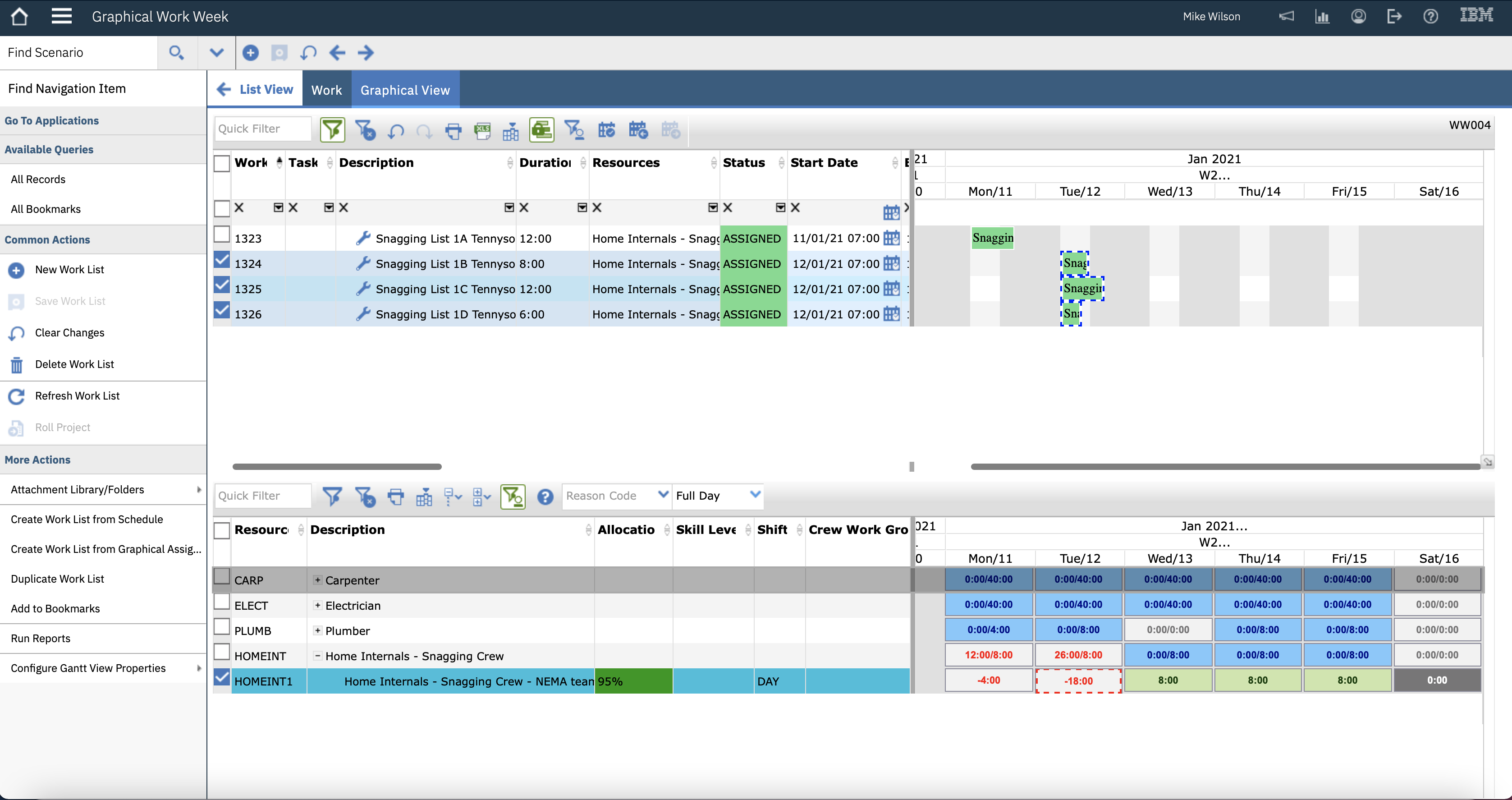This screenshot has width=1512, height=800.
Task: Click the reports bar chart icon in header
Action: click(x=1322, y=16)
